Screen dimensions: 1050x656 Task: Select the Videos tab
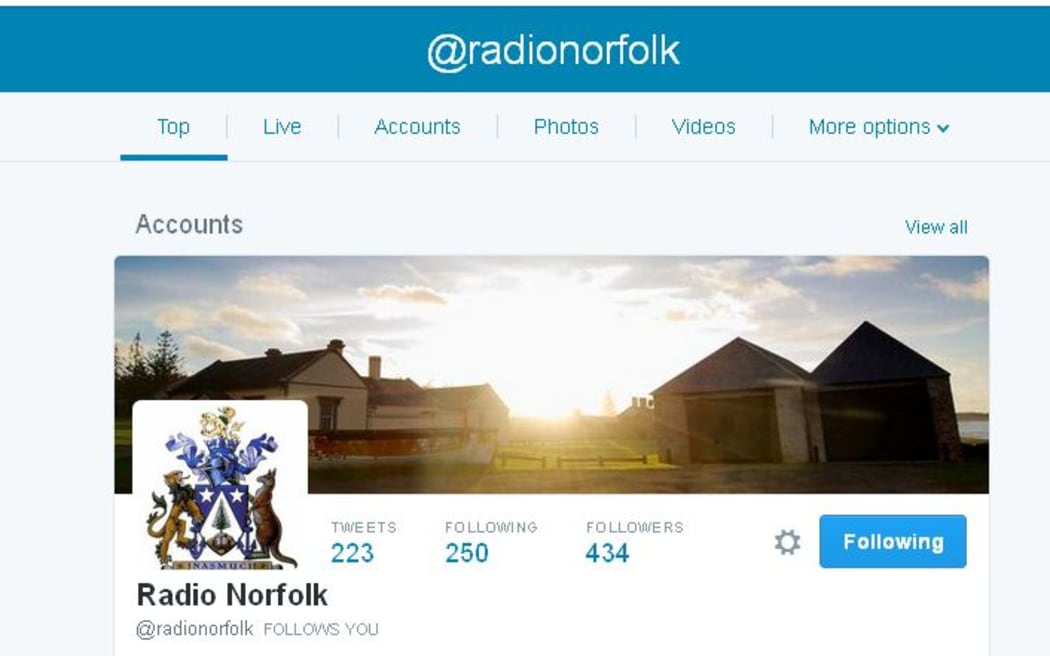703,127
